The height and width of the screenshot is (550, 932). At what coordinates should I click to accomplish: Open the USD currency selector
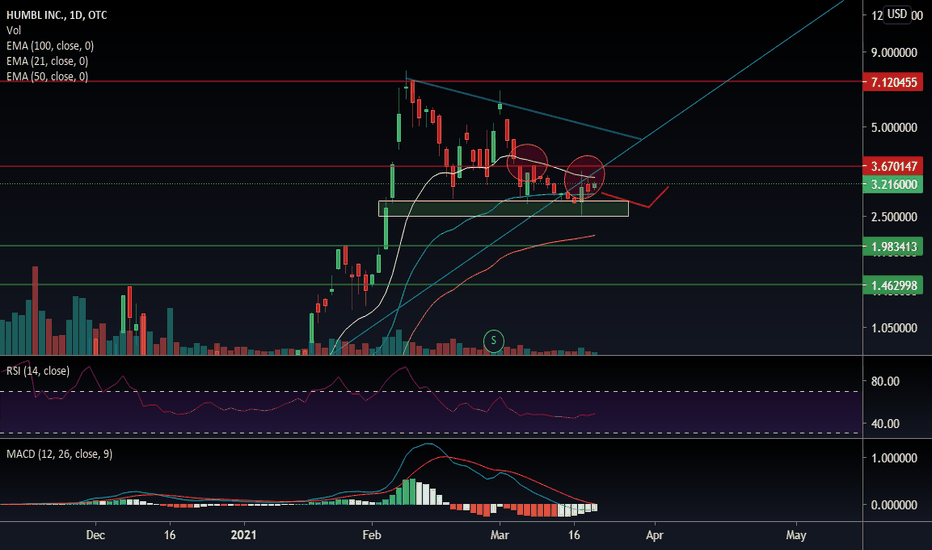[x=897, y=14]
